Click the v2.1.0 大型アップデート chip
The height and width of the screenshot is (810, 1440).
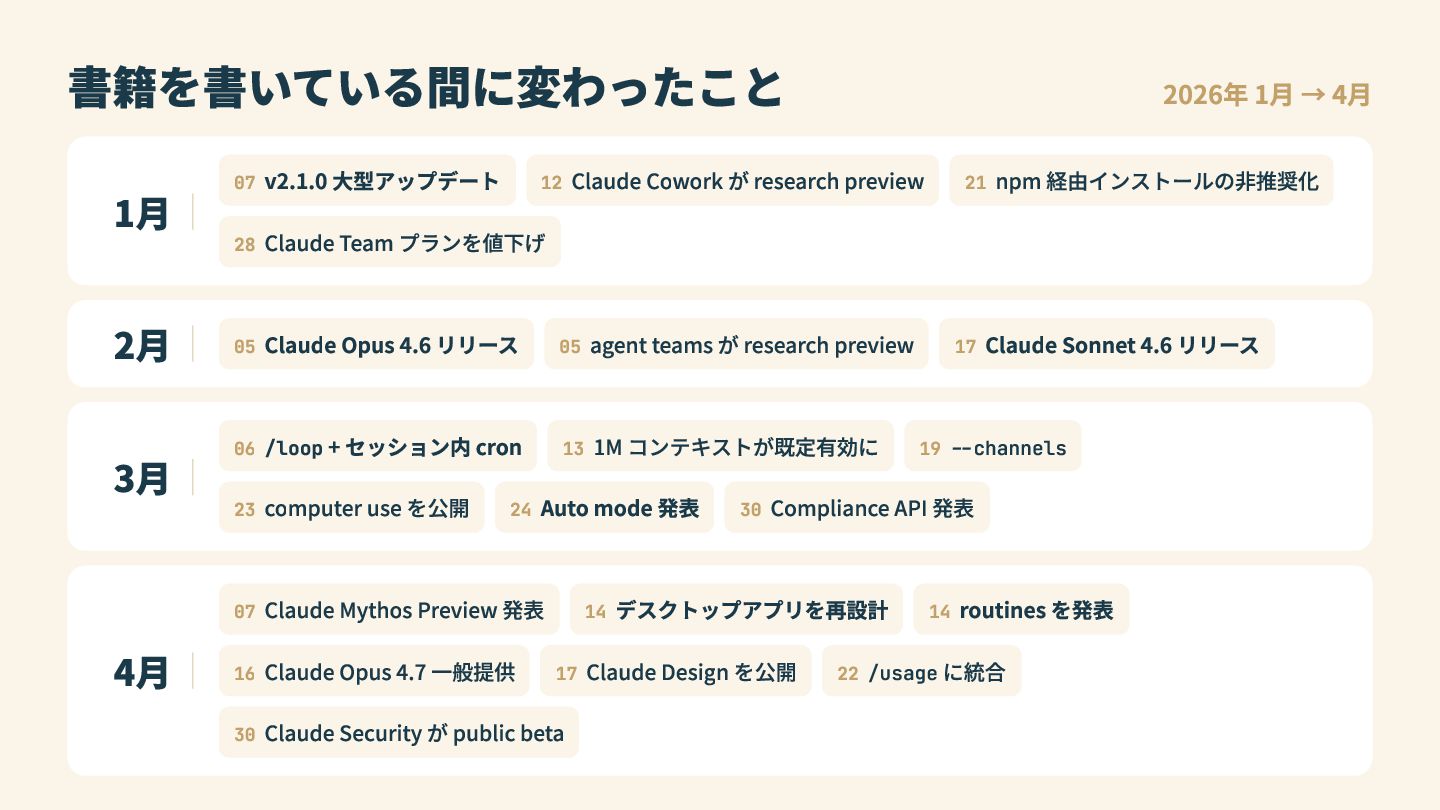point(367,181)
